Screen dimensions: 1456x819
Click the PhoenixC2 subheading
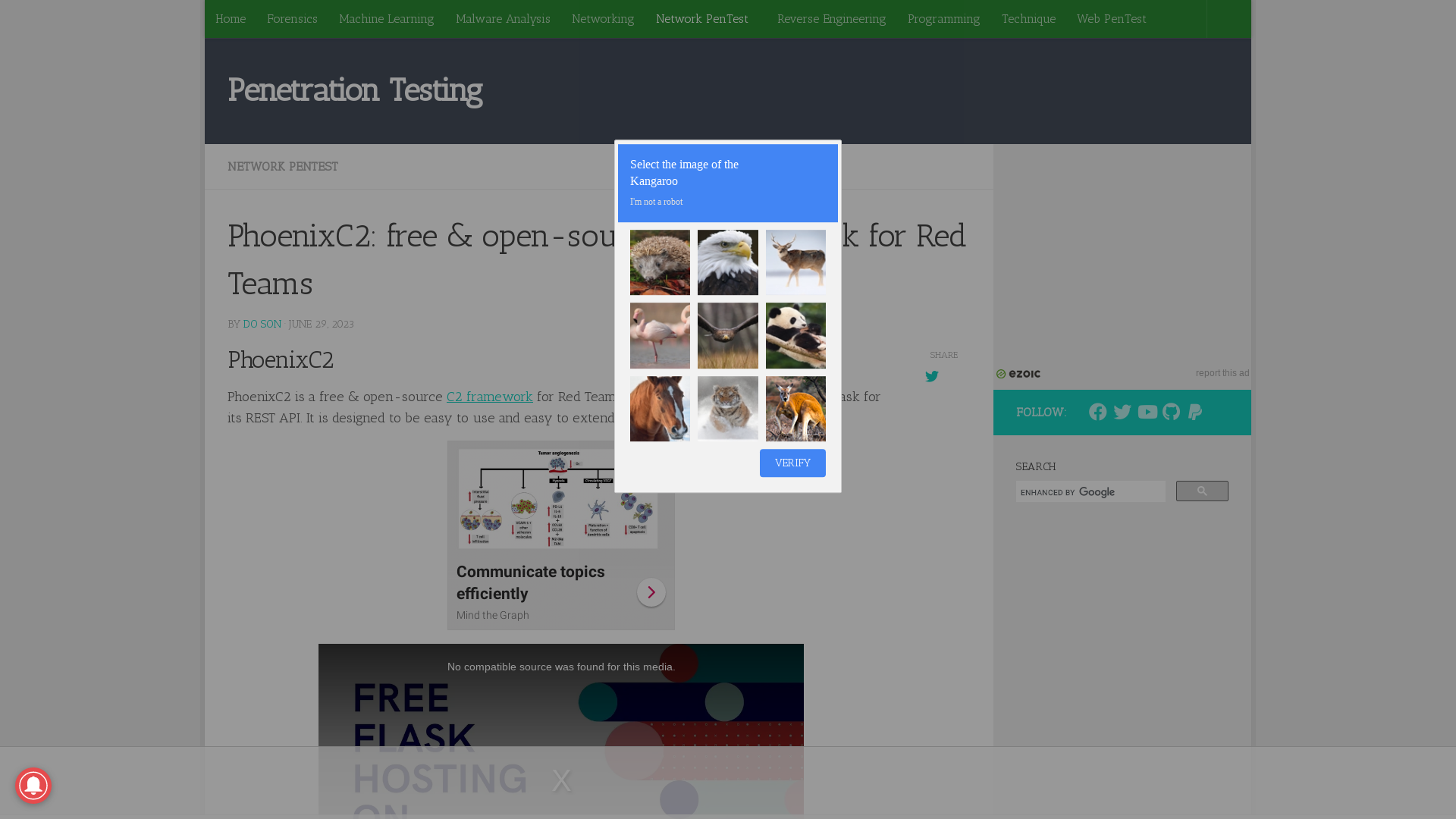(x=281, y=359)
